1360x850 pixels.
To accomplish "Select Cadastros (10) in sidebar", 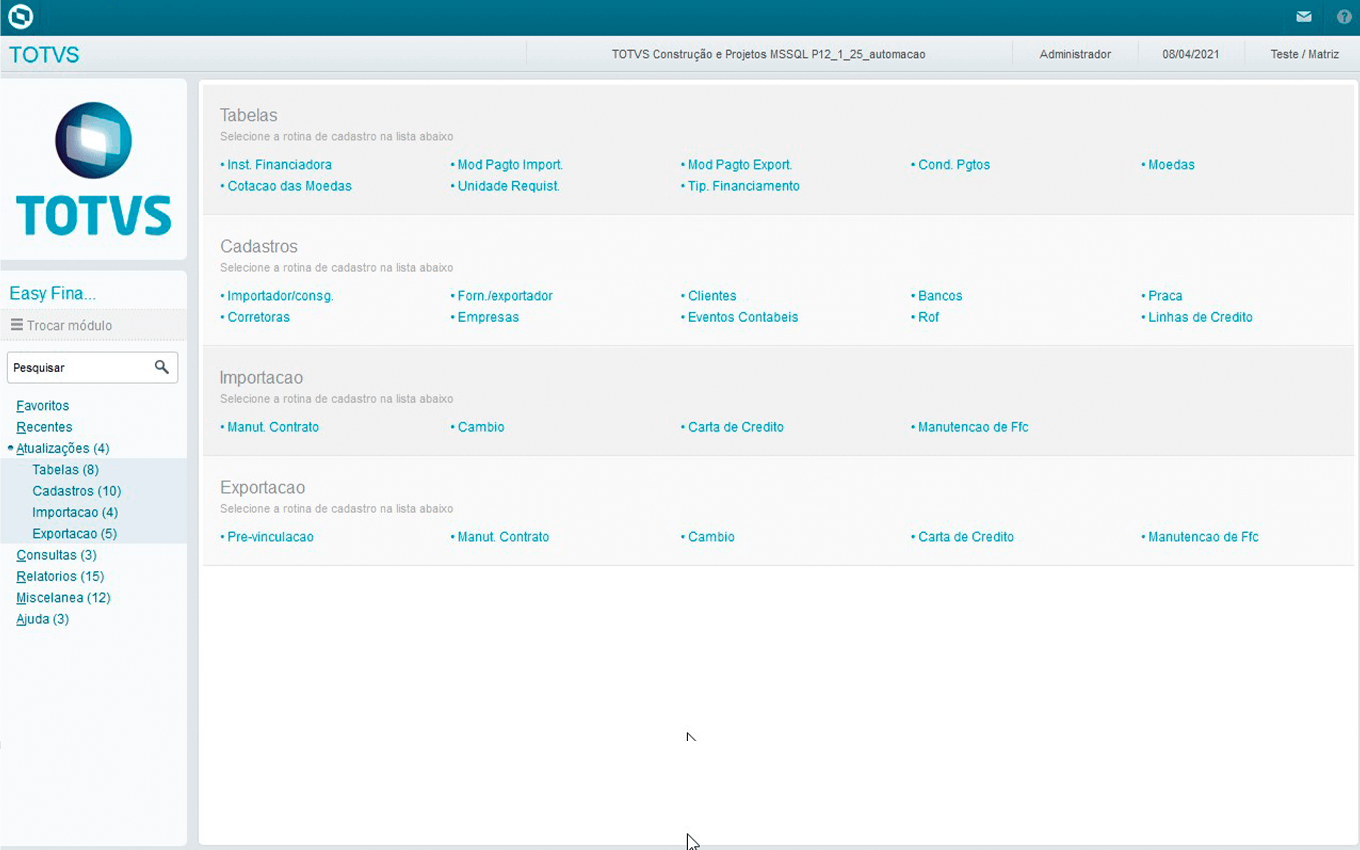I will click(76, 491).
